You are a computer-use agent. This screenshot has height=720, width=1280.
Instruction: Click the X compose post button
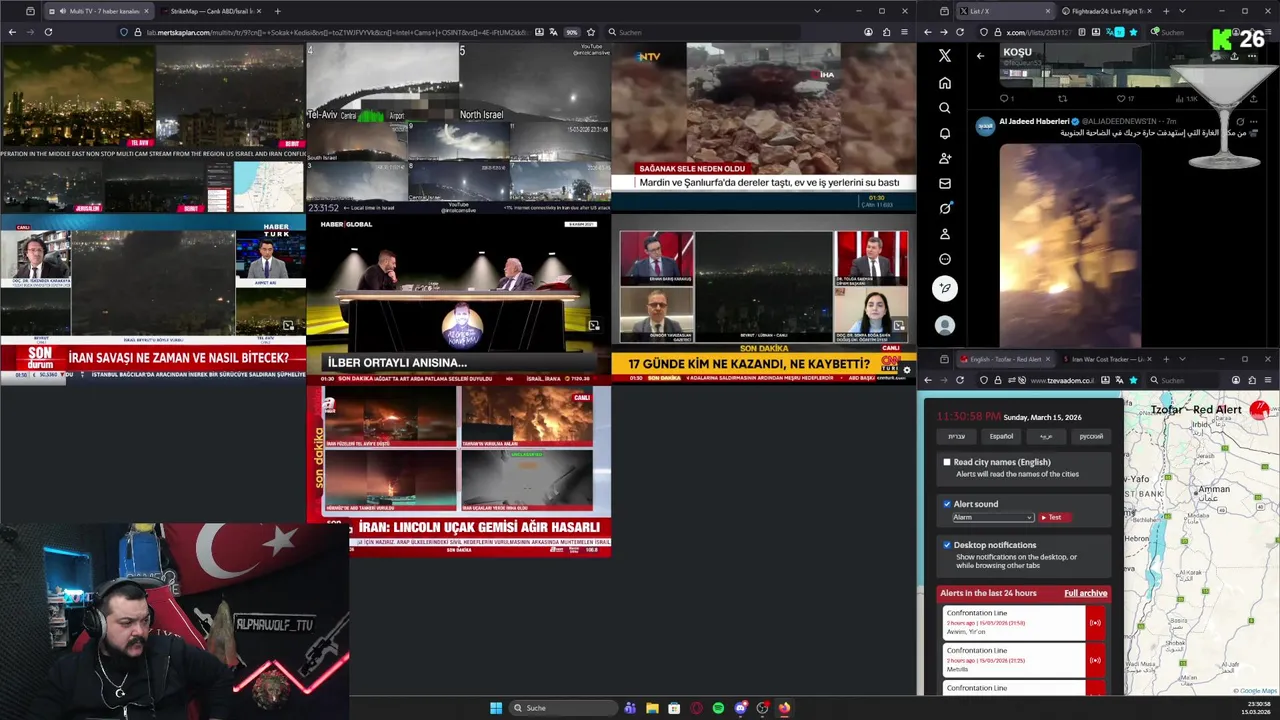click(945, 288)
